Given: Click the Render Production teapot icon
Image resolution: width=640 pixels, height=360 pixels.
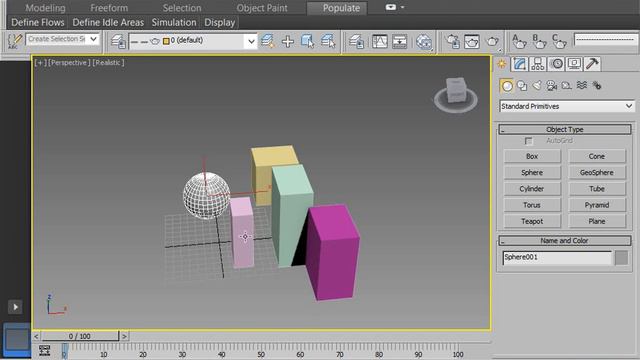Looking at the screenshot, I should (x=493, y=41).
